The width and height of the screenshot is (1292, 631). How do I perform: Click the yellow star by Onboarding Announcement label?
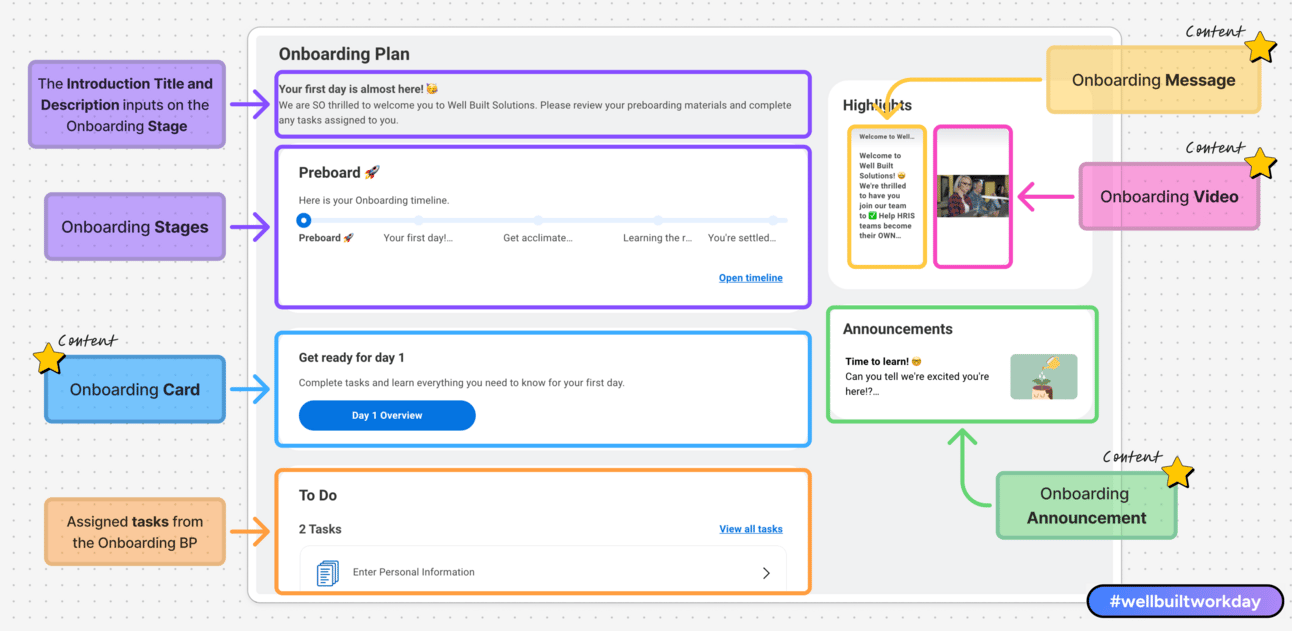pos(1178,472)
